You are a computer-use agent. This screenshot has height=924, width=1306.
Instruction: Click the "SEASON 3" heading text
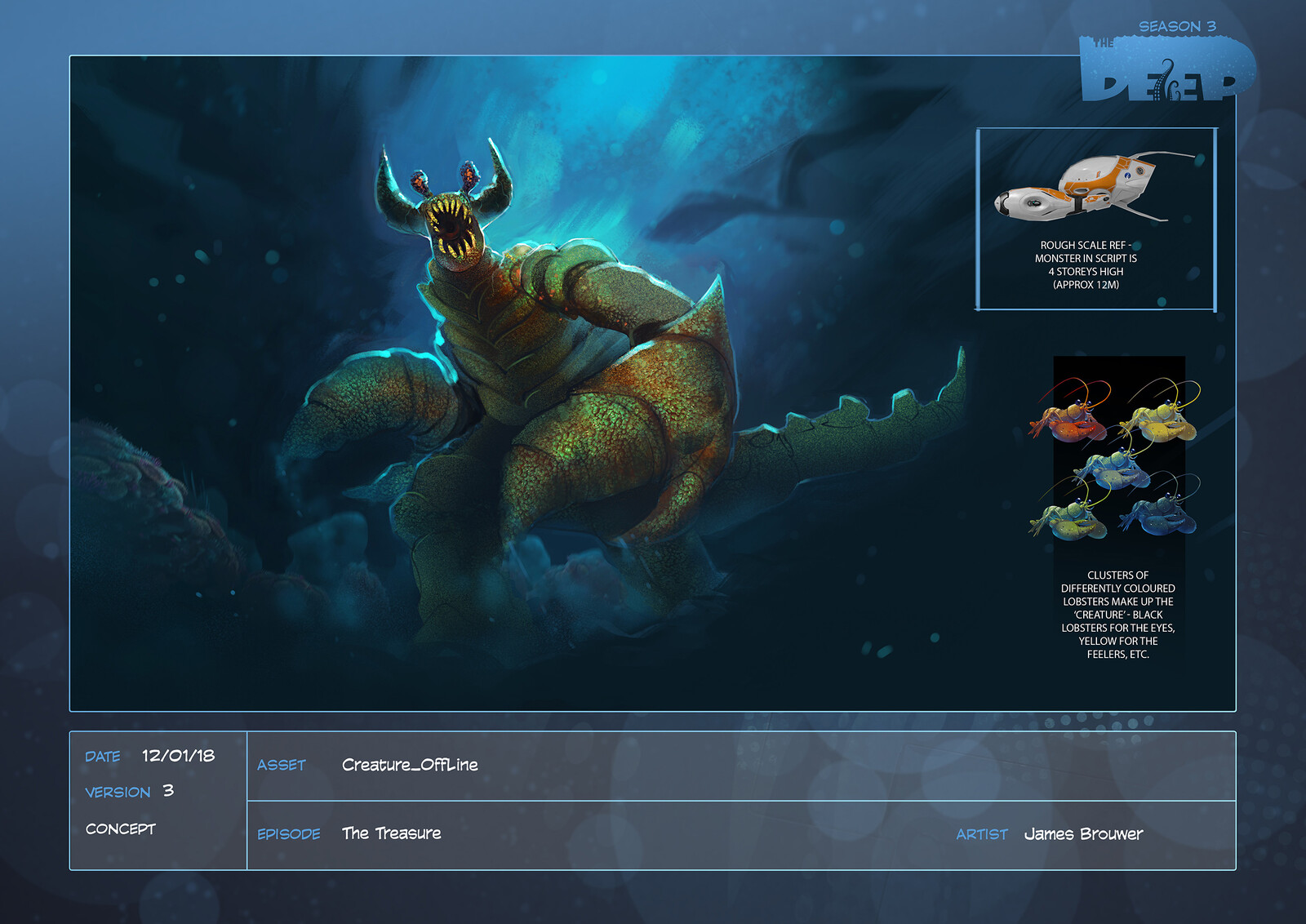(x=1177, y=26)
